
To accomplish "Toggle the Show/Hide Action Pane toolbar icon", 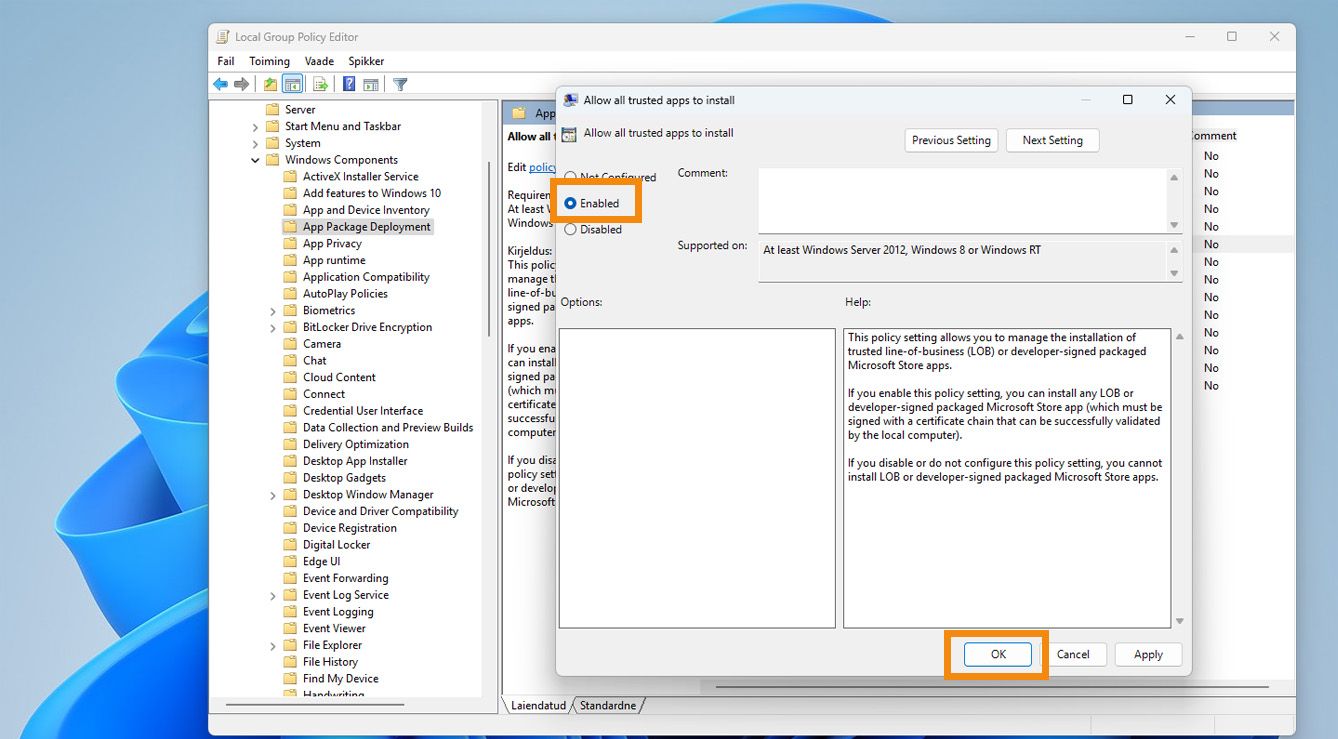I will pyautogui.click(x=370, y=84).
